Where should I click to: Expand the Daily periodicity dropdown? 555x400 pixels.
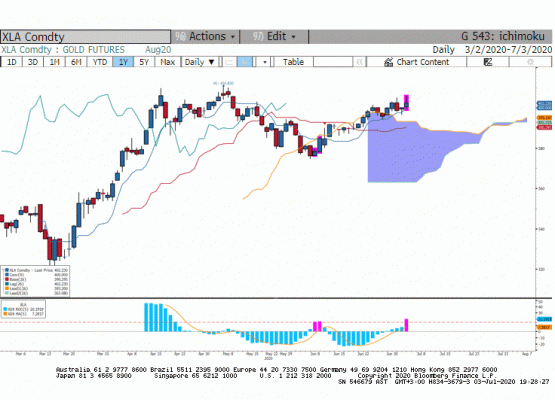click(200, 62)
